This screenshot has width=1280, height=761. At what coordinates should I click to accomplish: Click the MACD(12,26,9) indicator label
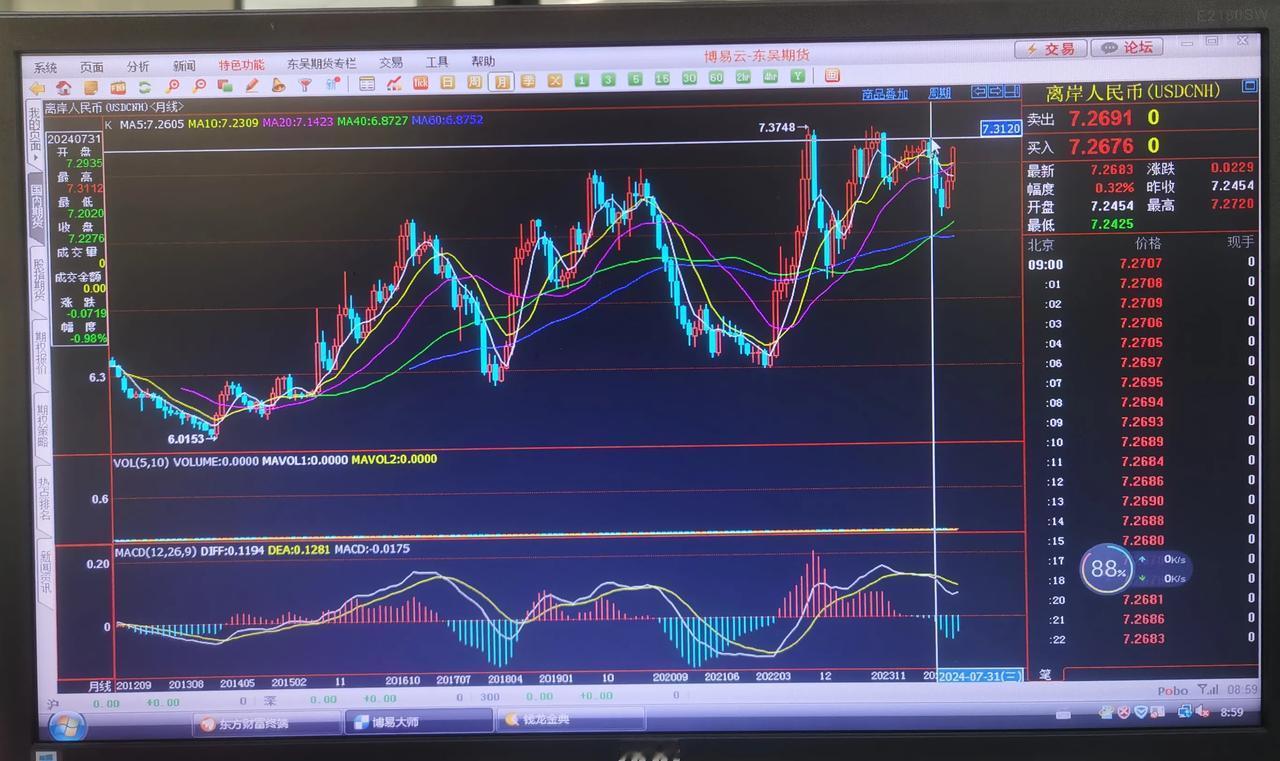[x=154, y=550]
